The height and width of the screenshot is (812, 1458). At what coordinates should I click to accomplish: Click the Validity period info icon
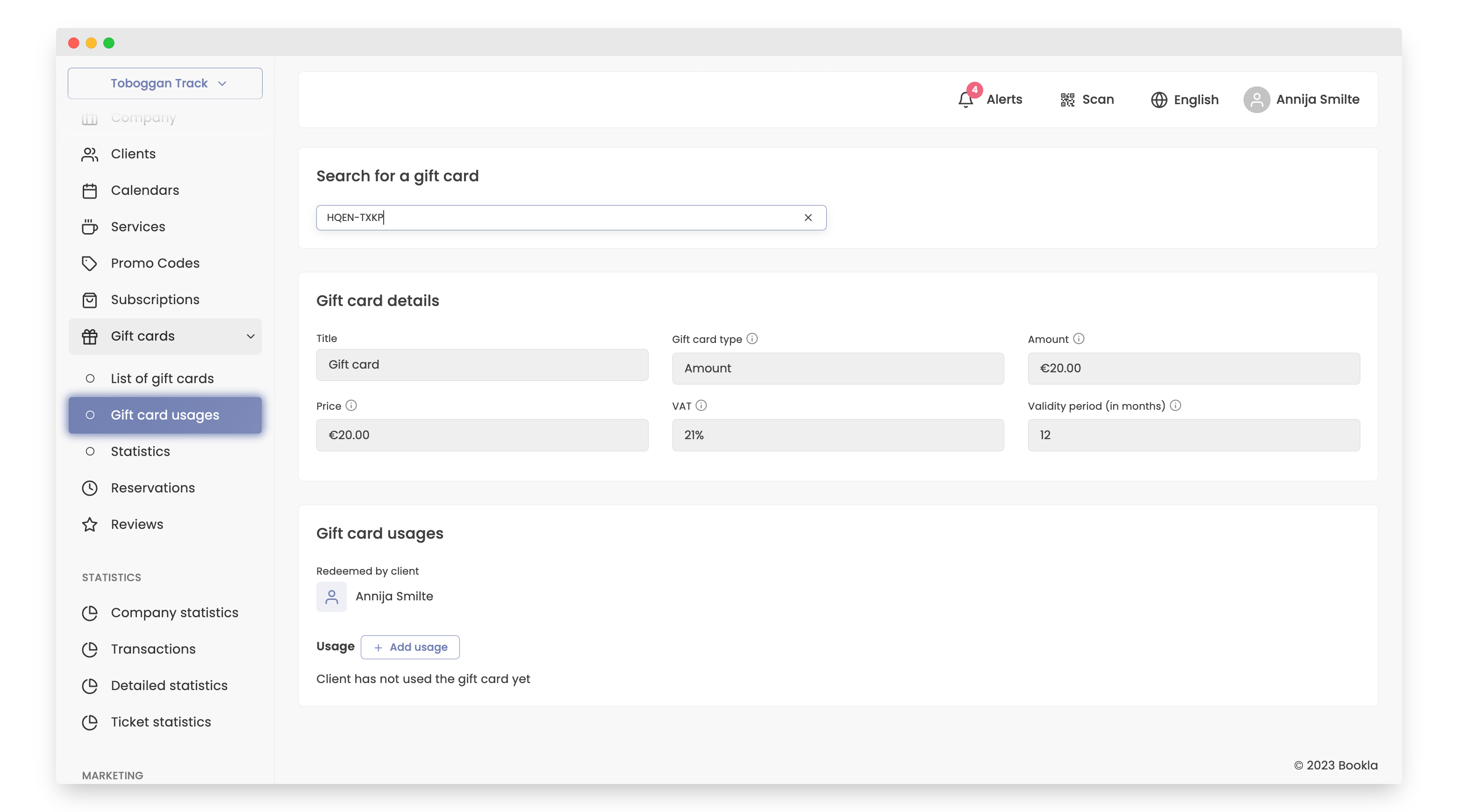[1176, 405]
